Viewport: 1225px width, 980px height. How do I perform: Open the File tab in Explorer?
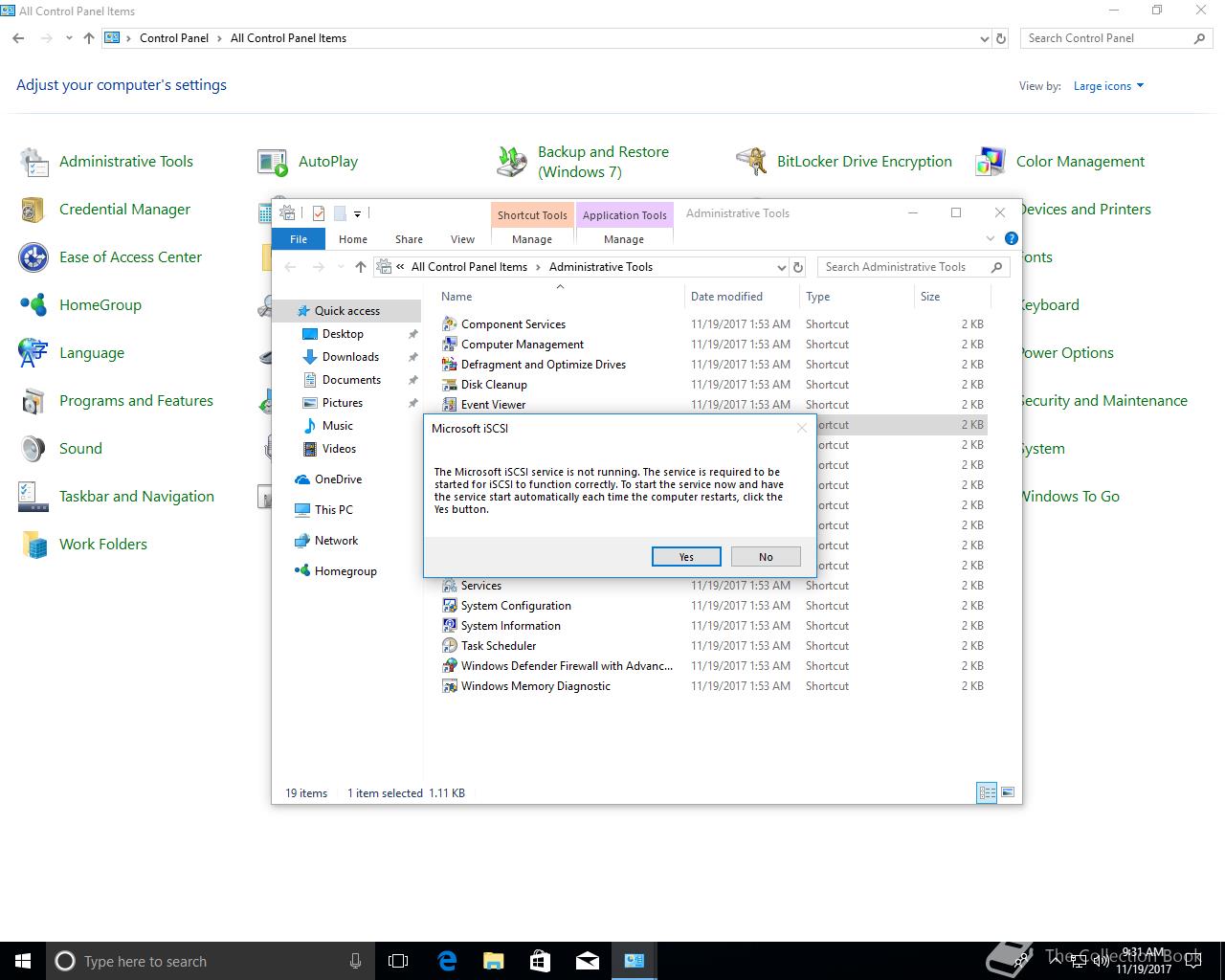coord(299,239)
